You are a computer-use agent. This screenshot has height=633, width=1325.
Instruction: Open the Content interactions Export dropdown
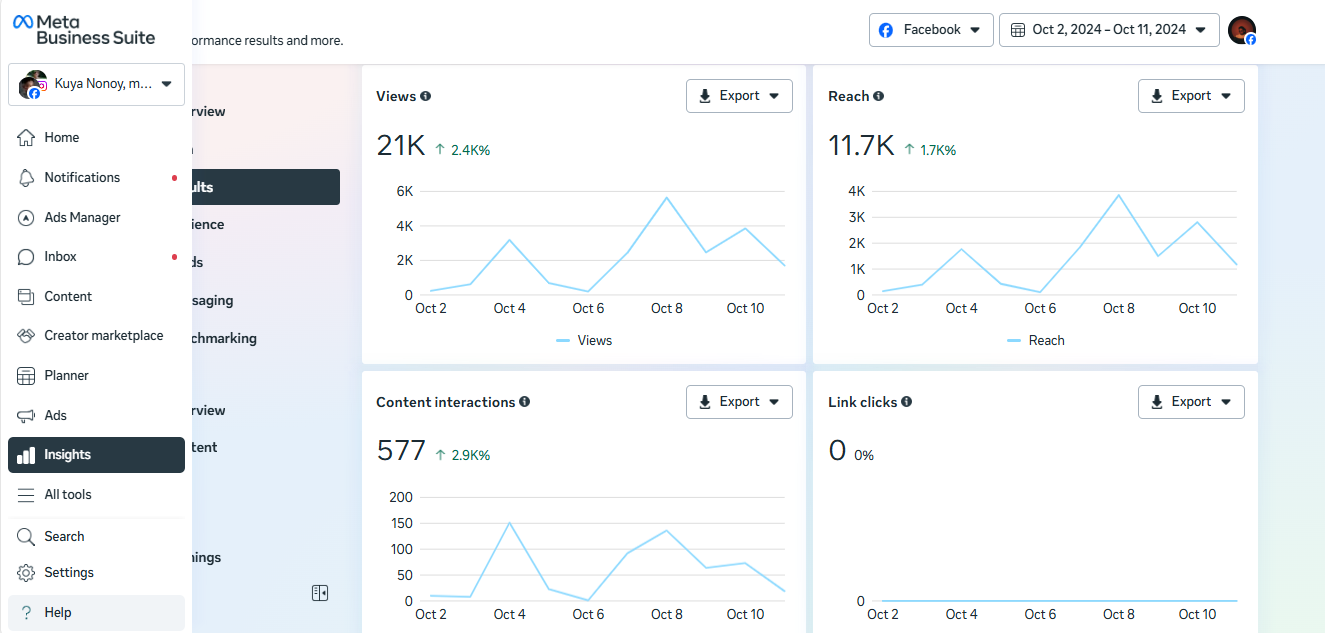739,402
